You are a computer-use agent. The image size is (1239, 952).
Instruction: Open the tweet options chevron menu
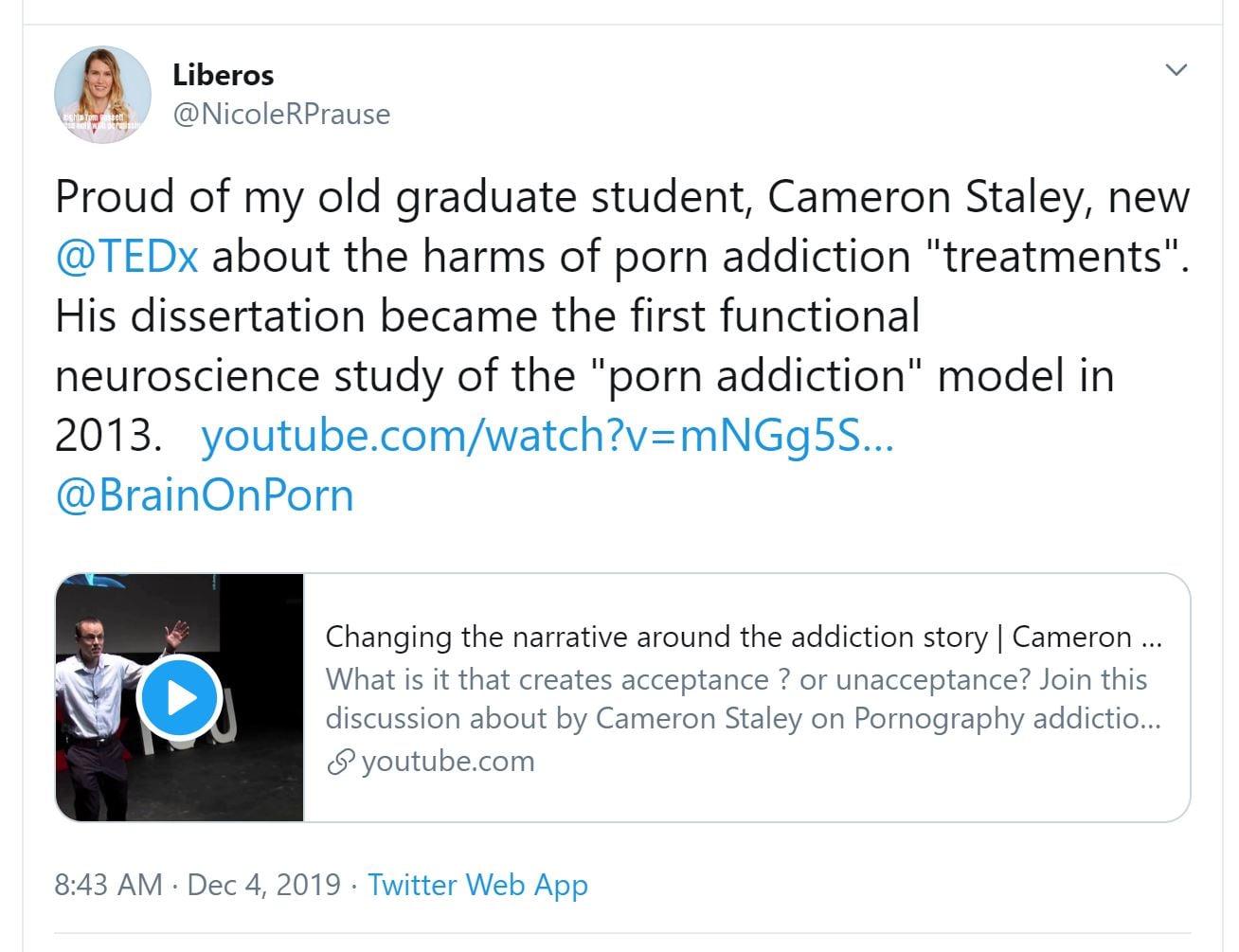click(x=1176, y=70)
